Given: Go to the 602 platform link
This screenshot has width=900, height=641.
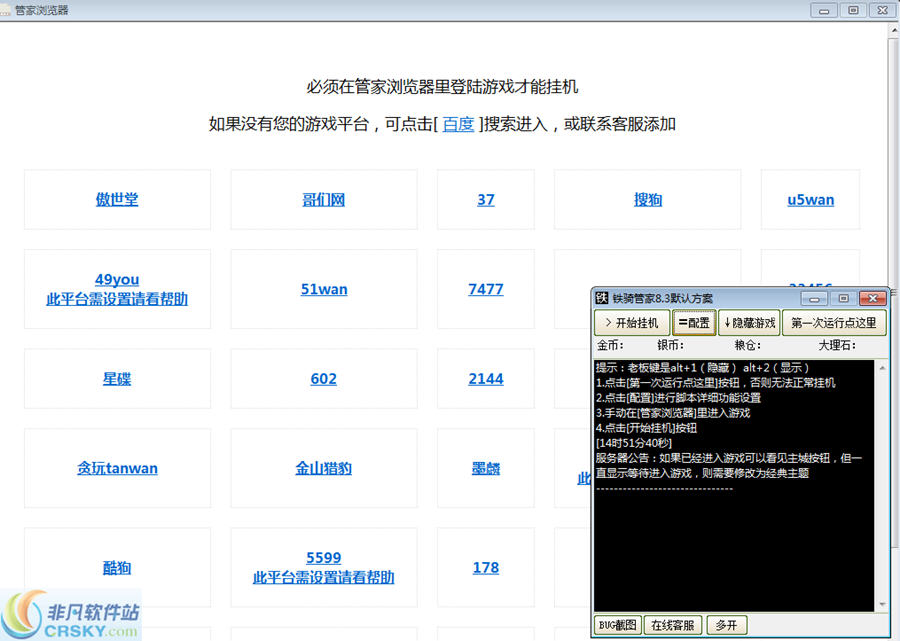Looking at the screenshot, I should coord(324,379).
